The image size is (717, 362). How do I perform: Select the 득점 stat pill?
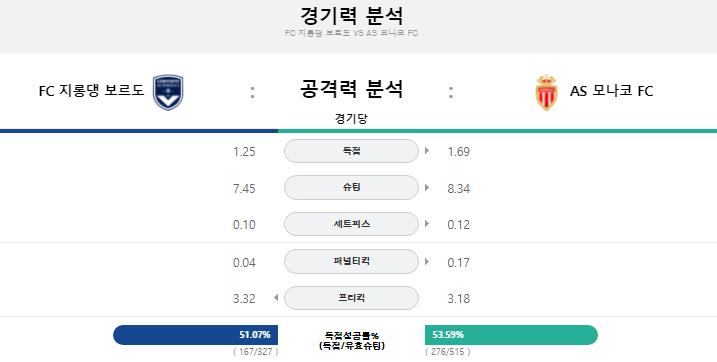click(351, 151)
